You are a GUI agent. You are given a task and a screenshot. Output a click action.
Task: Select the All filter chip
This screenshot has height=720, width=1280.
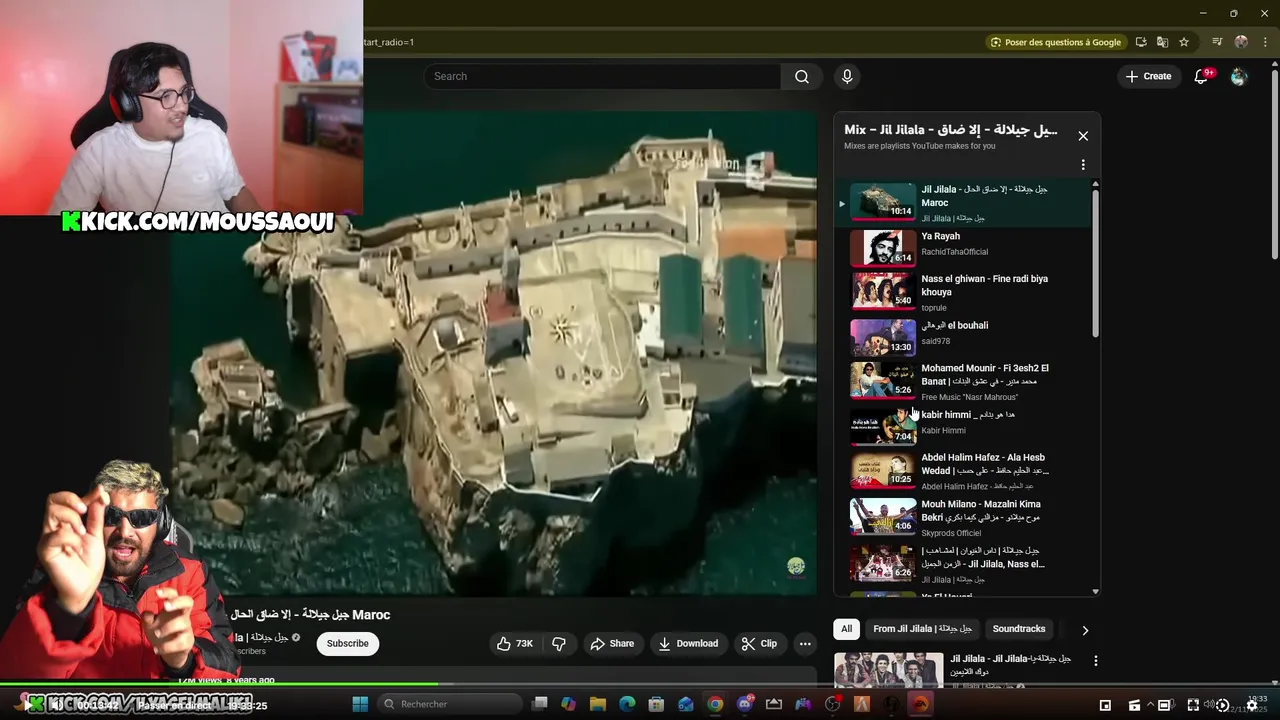pos(846,629)
